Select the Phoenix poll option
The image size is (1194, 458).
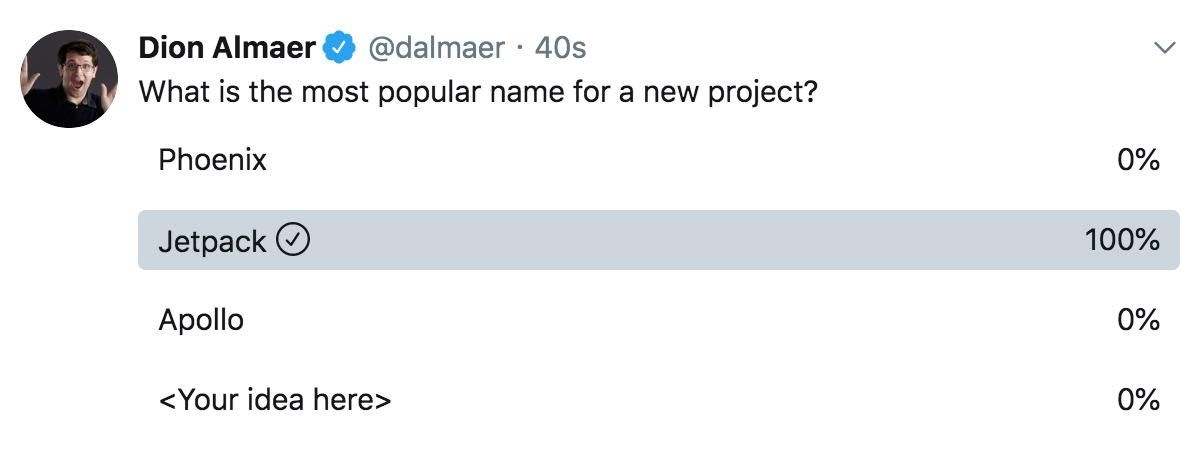point(212,160)
